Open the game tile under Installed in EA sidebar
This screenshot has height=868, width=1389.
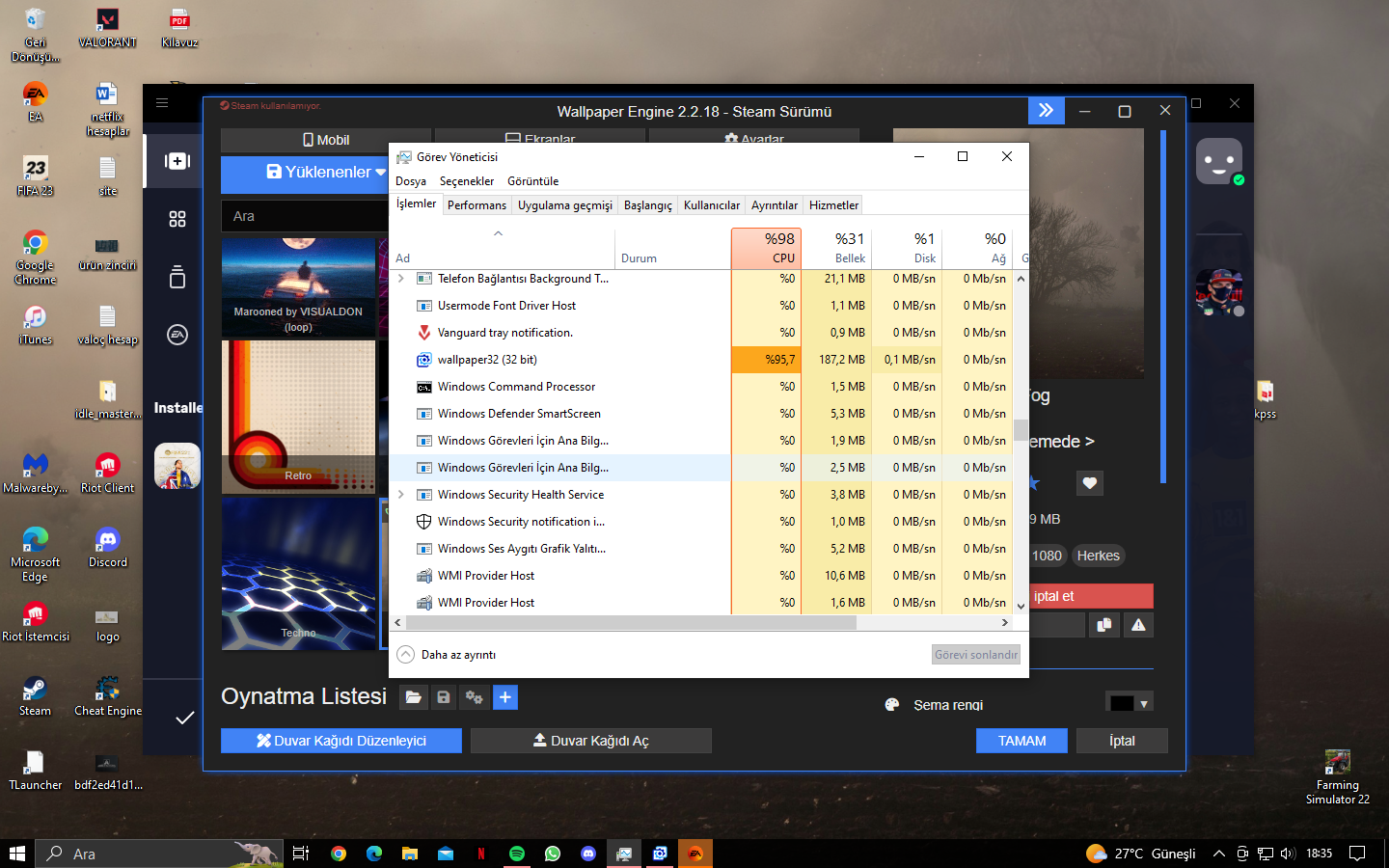(x=177, y=466)
